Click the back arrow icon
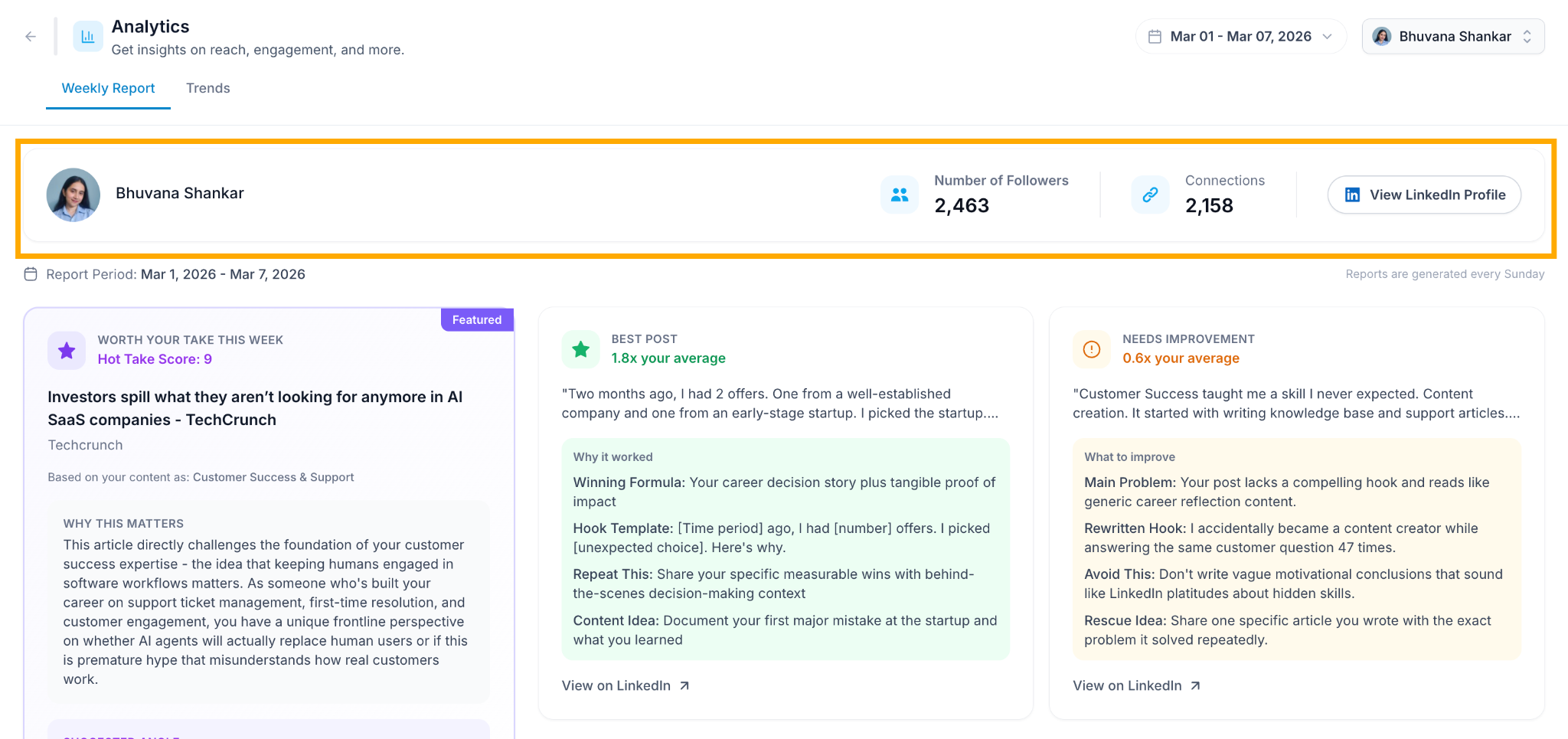 coord(31,36)
